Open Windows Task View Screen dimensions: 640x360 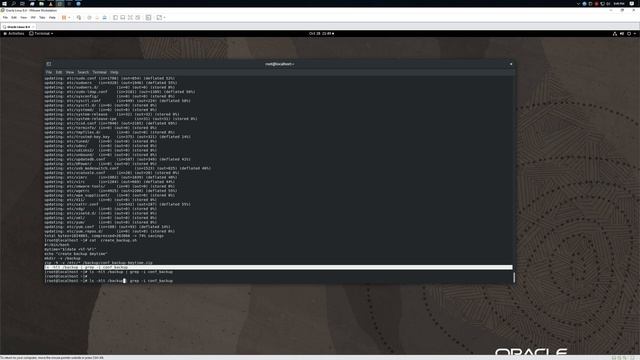(x=22, y=3)
